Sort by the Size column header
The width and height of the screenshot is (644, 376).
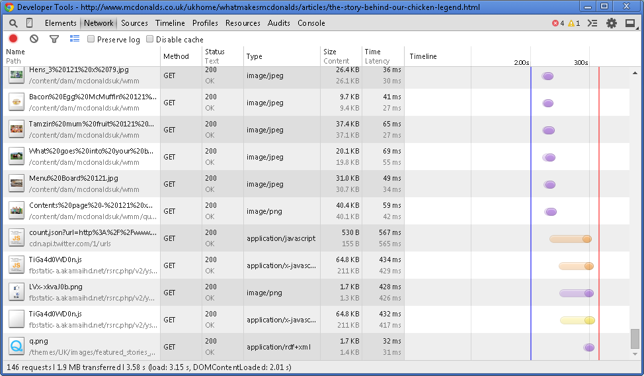click(341, 56)
